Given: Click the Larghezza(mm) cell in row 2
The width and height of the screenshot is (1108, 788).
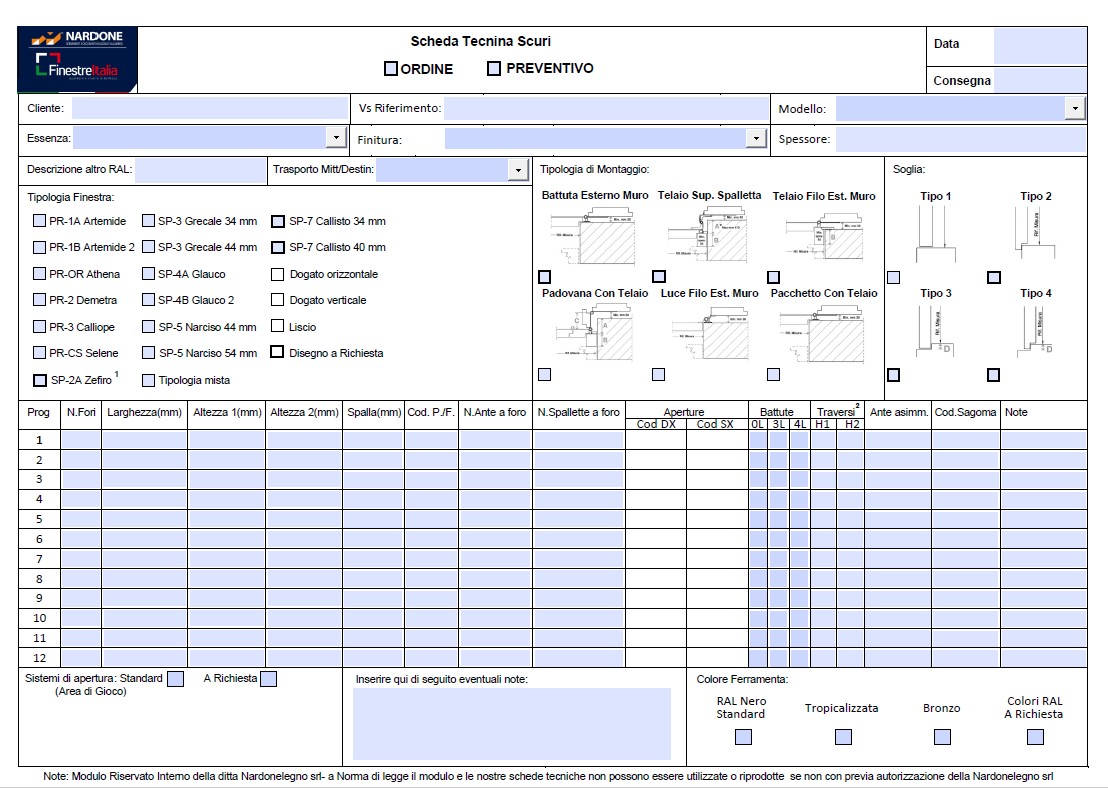Looking at the screenshot, I should pyautogui.click(x=145, y=459).
